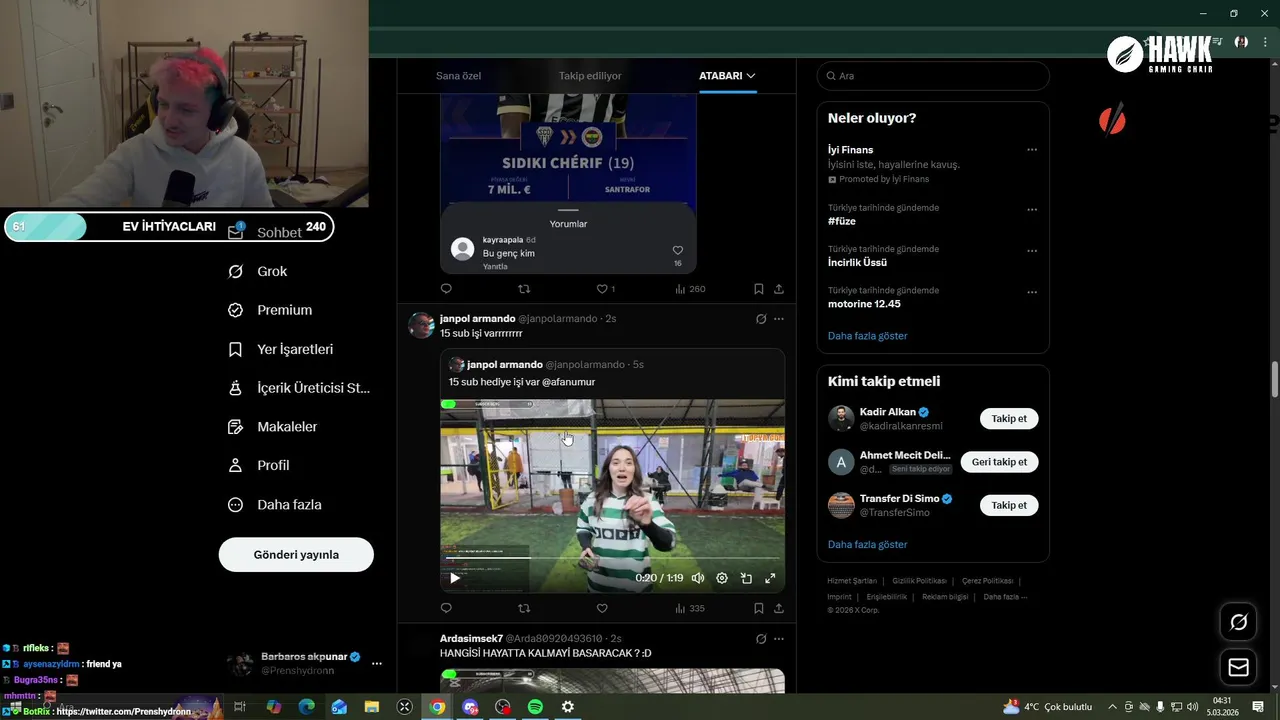
Task: Share janpol armando's post
Action: [x=779, y=608]
